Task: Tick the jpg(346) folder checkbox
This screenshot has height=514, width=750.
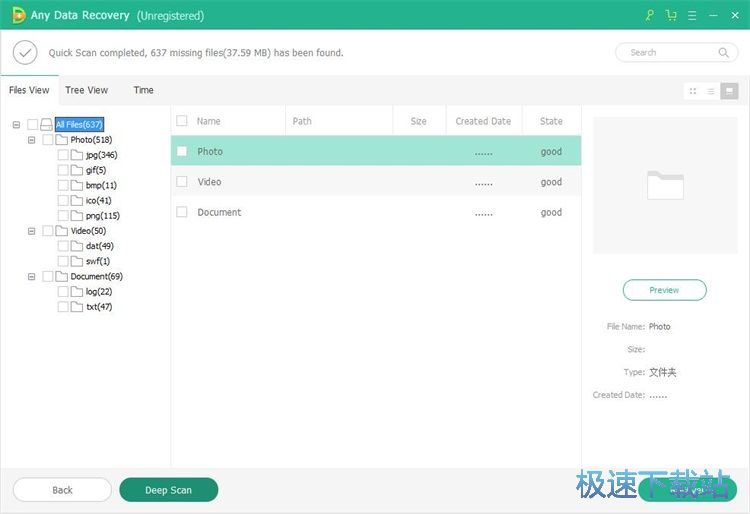Action: 63,155
